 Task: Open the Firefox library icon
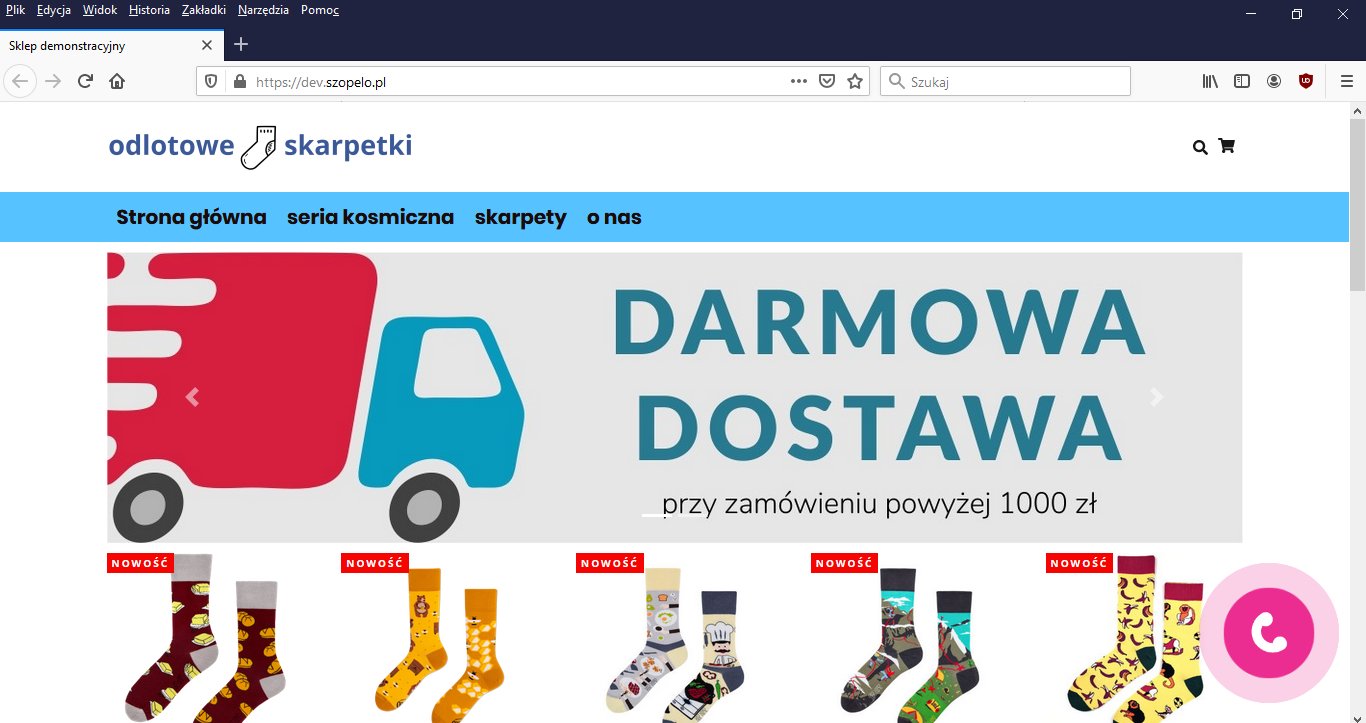(1210, 81)
